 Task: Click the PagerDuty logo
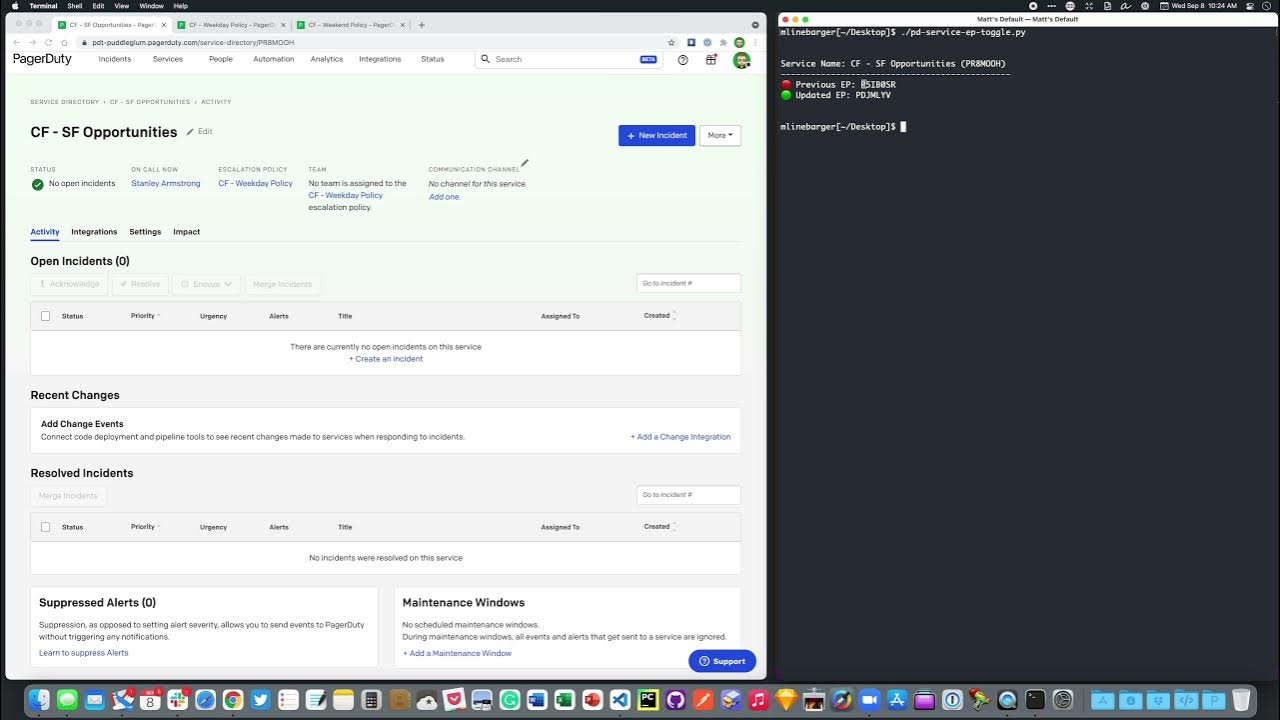click(42, 59)
